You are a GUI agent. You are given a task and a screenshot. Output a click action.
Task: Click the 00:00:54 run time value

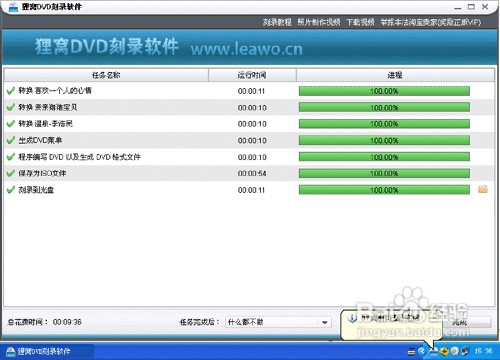[252, 173]
